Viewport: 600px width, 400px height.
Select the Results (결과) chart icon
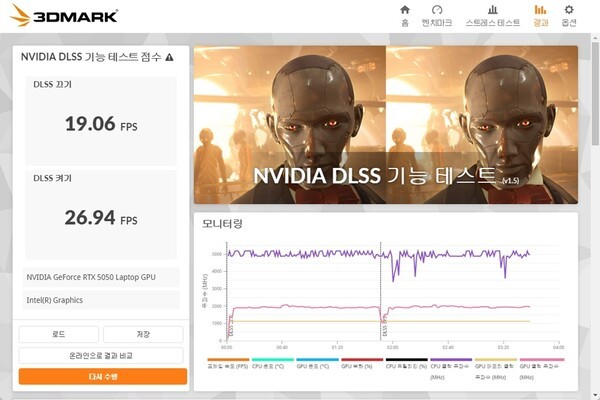click(541, 14)
